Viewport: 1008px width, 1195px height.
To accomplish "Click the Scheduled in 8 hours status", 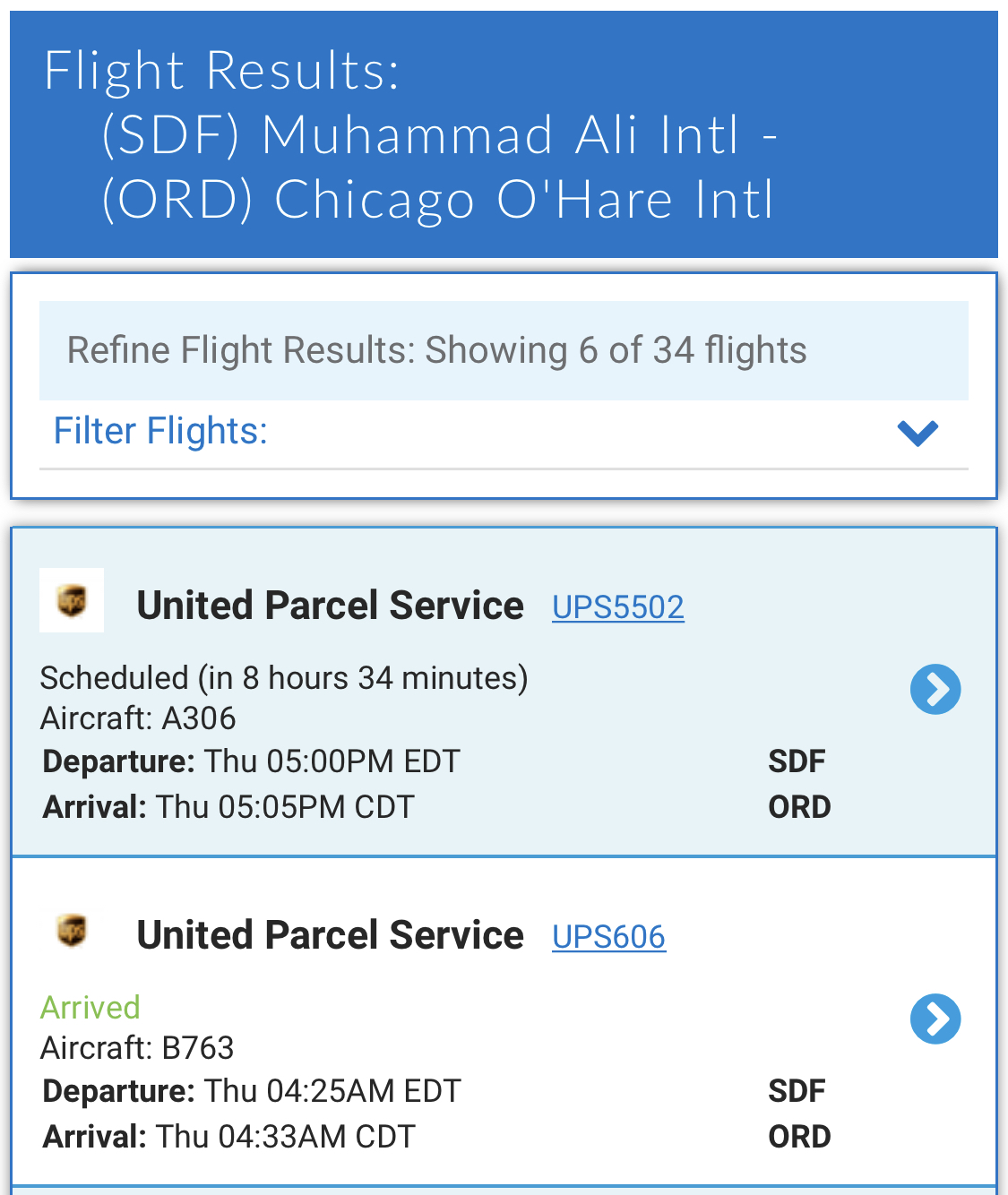I will 283,678.
